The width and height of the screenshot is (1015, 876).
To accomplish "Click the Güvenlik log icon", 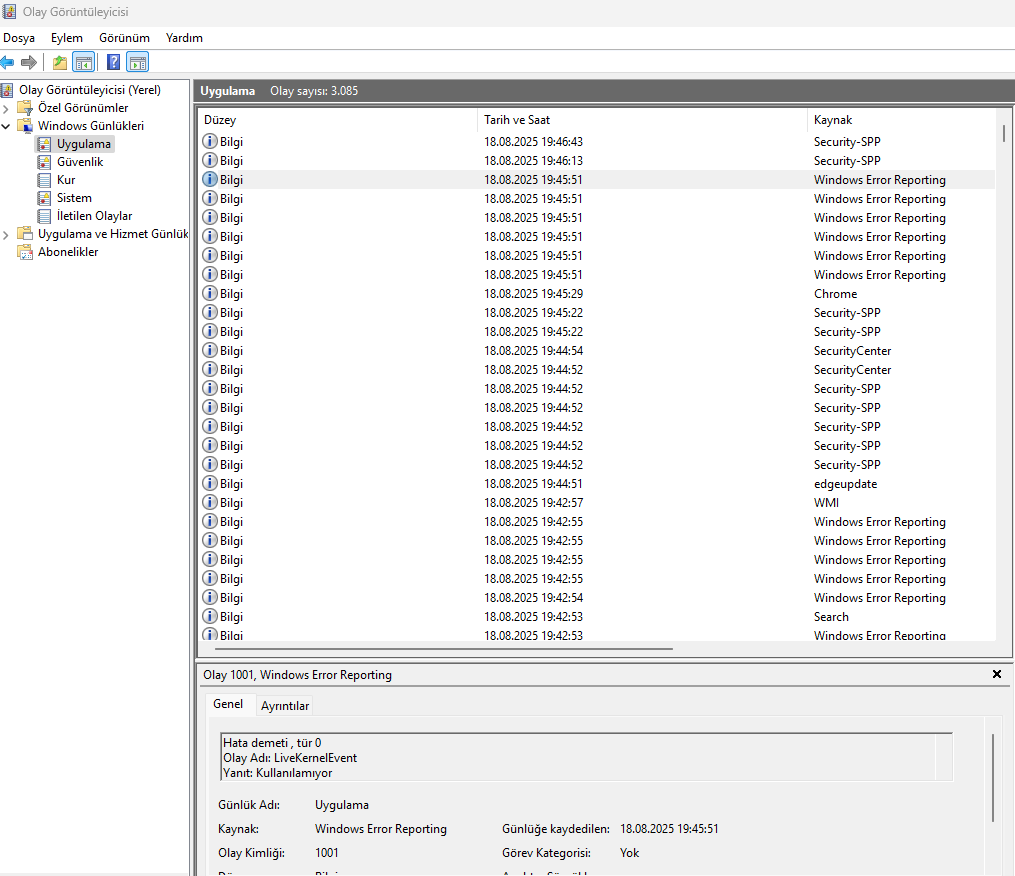I will pyautogui.click(x=44, y=162).
